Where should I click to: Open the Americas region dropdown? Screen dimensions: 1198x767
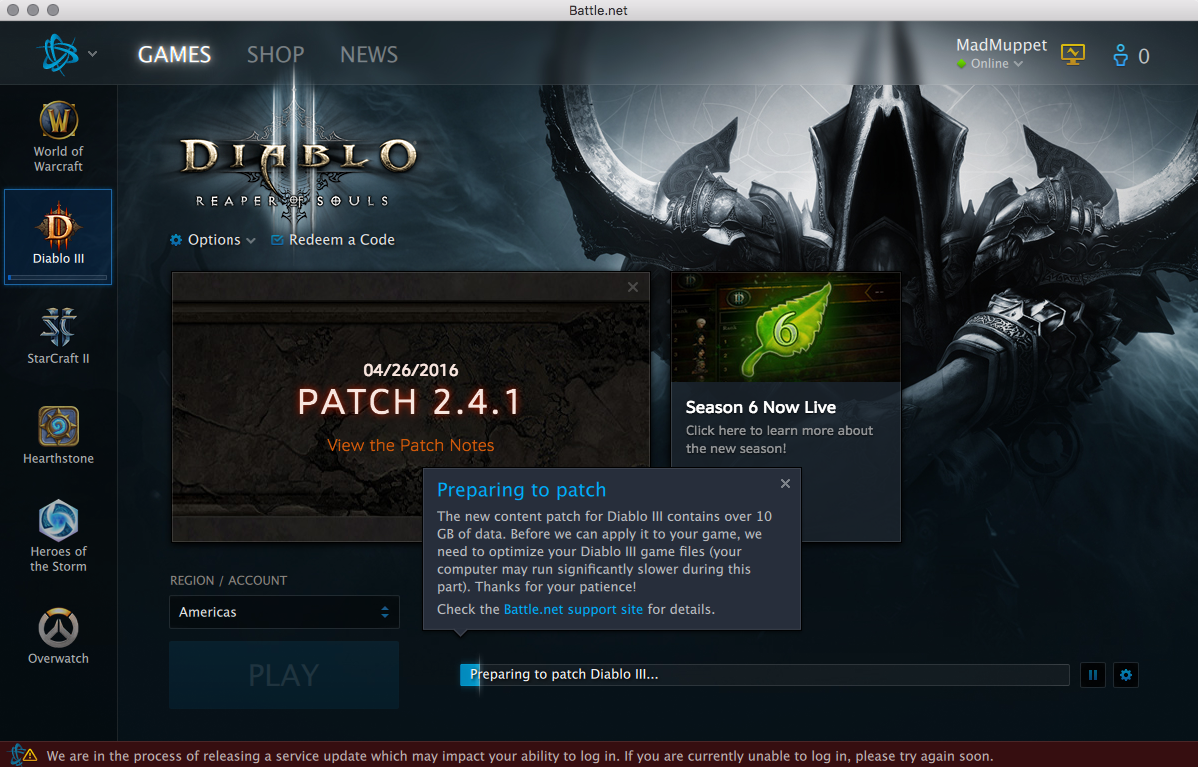point(284,612)
